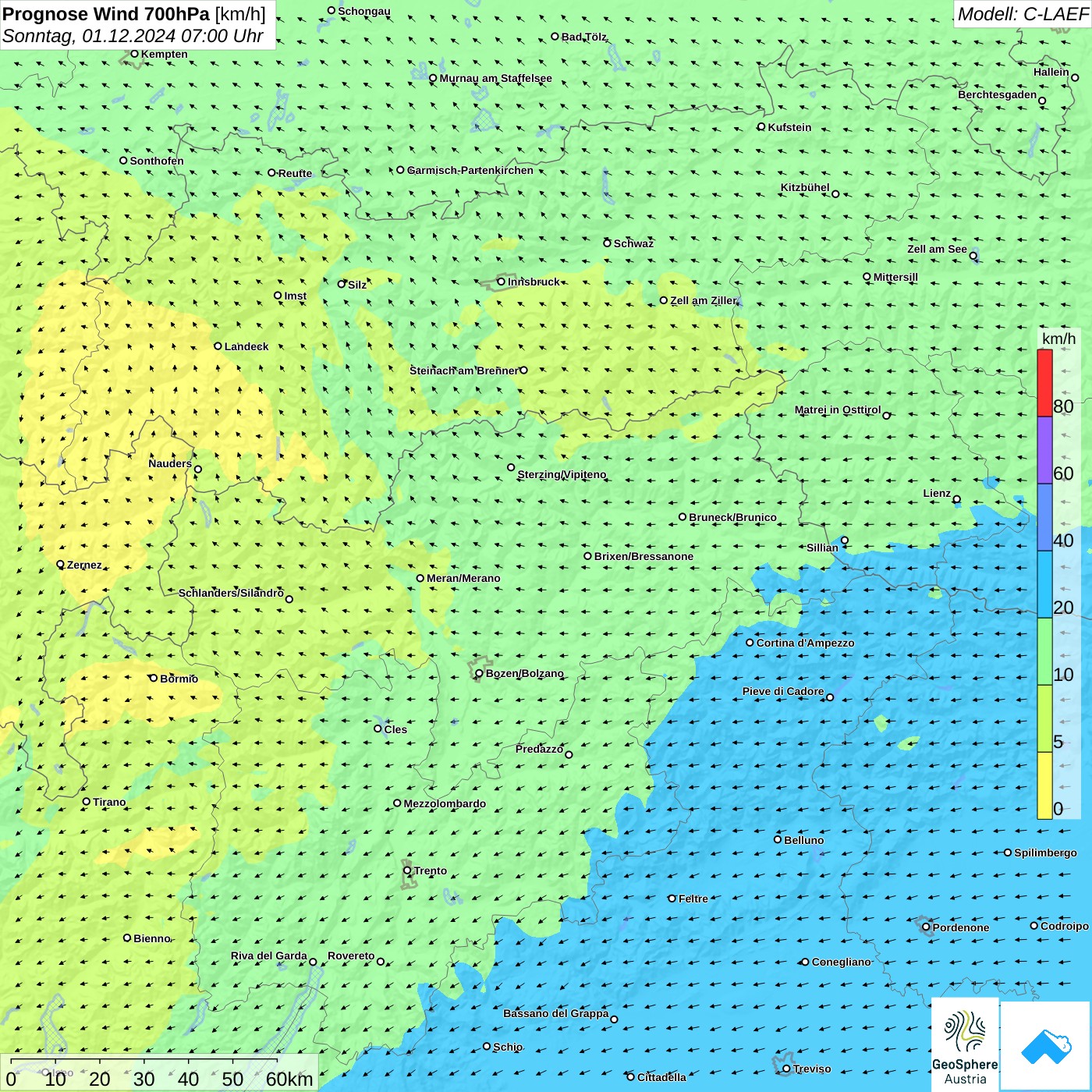Click the Cortina d'Ampezzo city marker
This screenshot has width=1092, height=1092.
point(750,643)
